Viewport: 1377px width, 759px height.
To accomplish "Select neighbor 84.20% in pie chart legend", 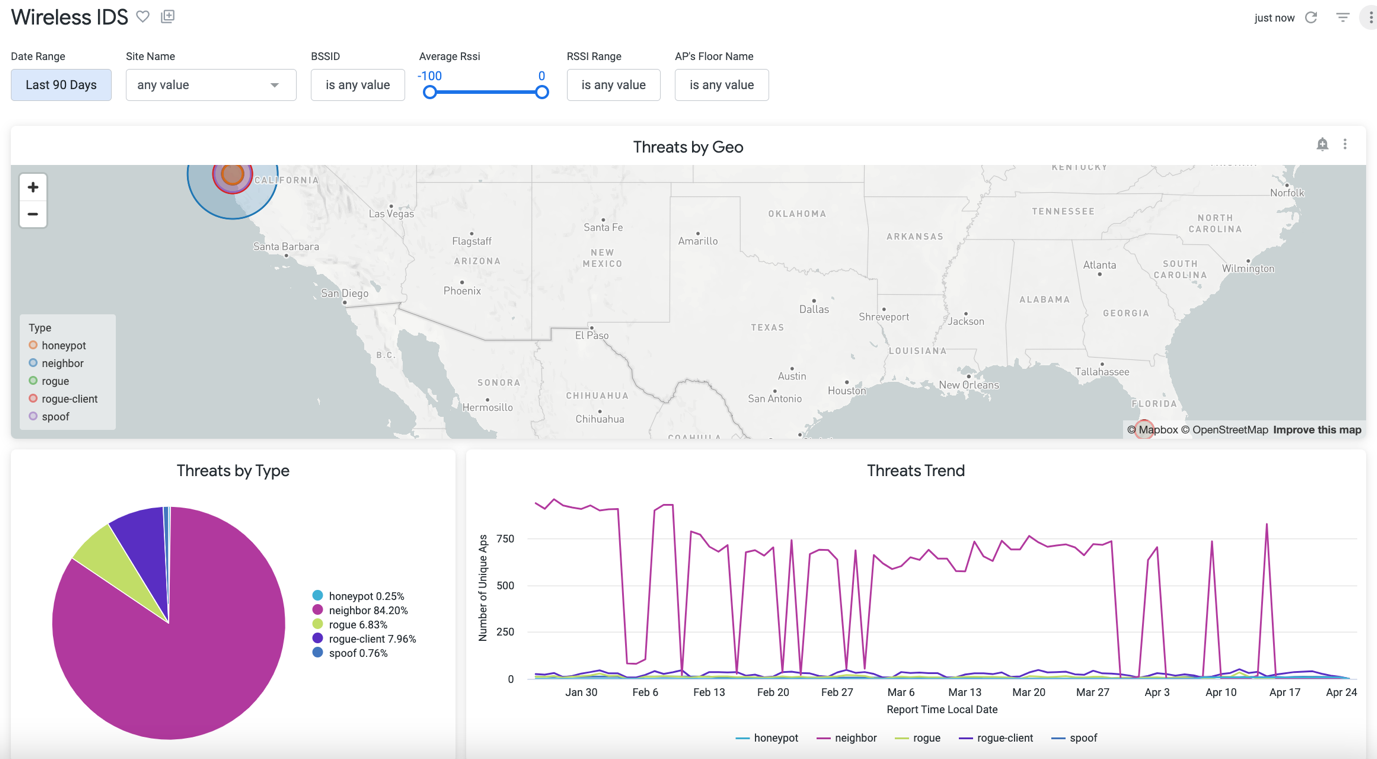I will coord(367,610).
